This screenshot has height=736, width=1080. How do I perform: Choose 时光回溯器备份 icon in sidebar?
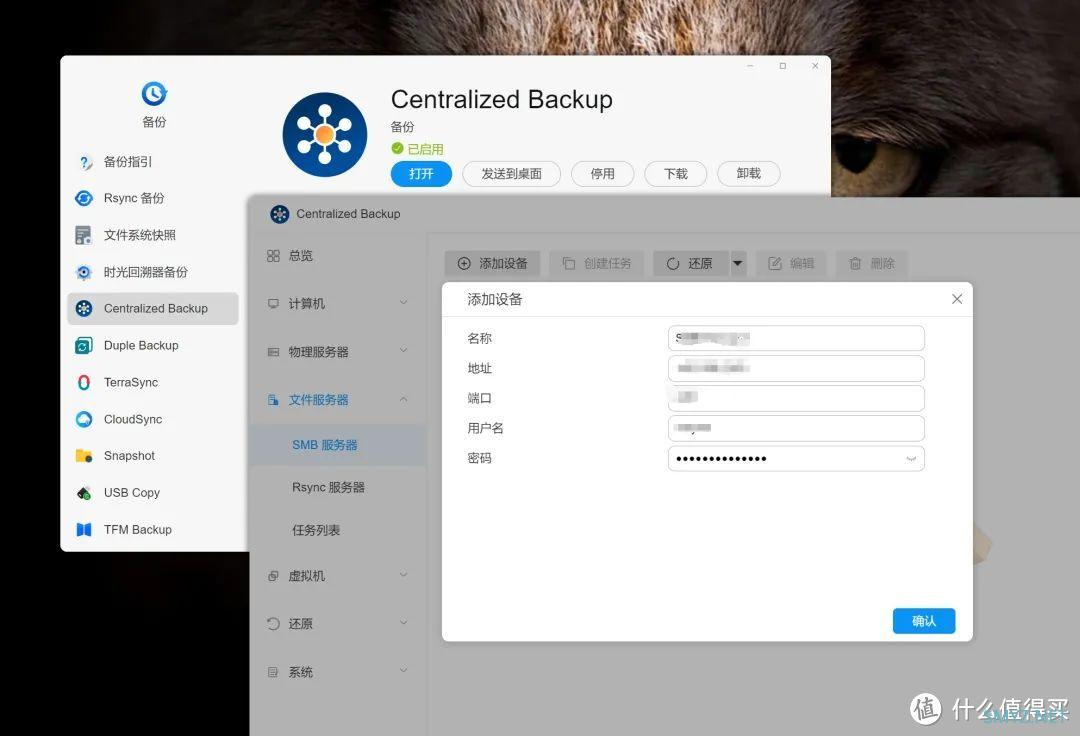[x=84, y=272]
